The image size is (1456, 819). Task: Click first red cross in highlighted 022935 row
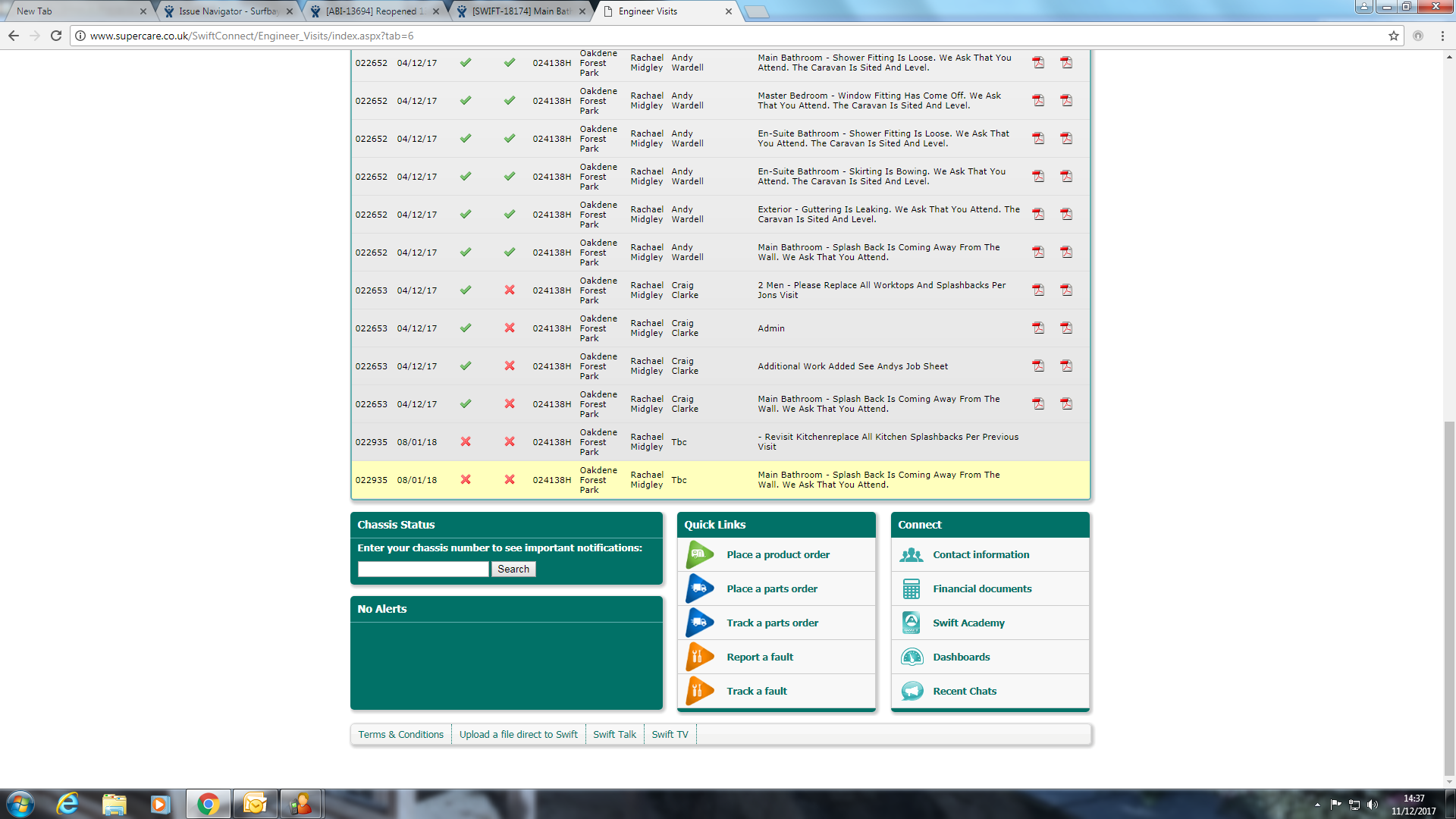(466, 480)
